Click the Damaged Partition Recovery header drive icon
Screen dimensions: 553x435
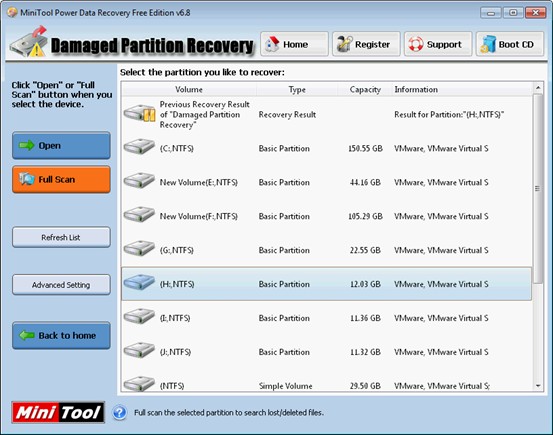click(x=29, y=42)
